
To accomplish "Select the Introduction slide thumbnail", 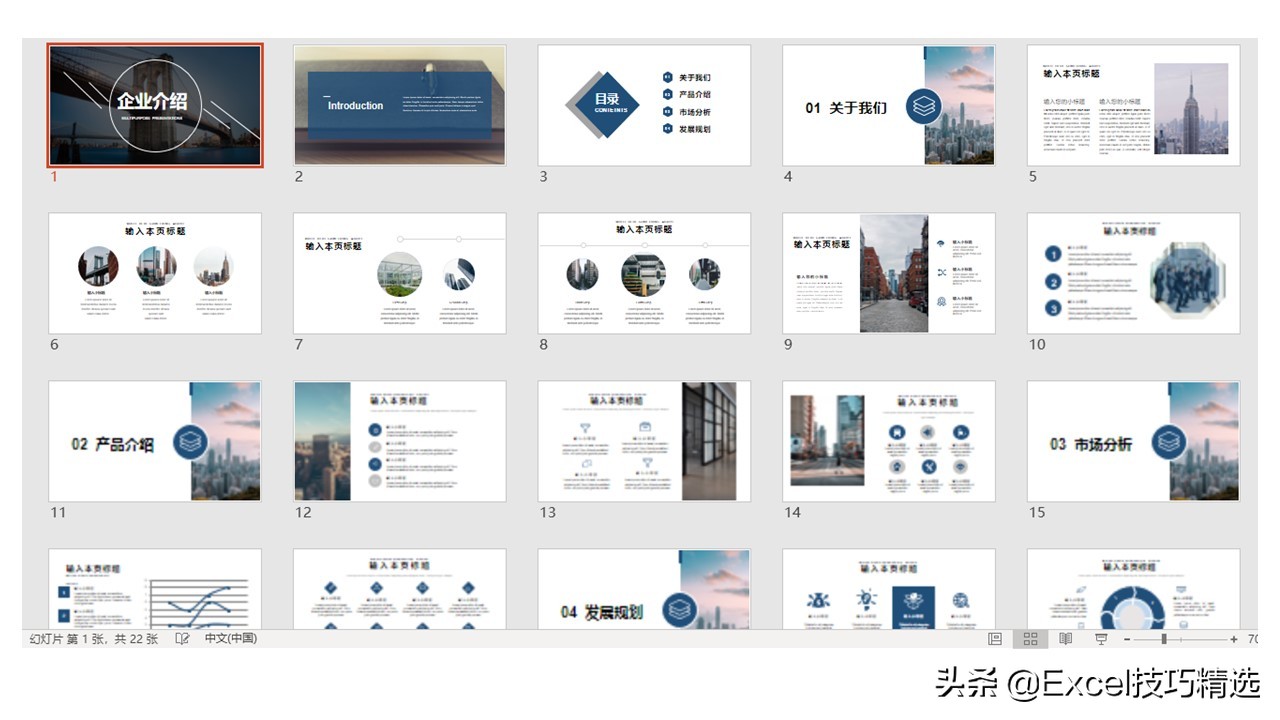I will coord(399,104).
